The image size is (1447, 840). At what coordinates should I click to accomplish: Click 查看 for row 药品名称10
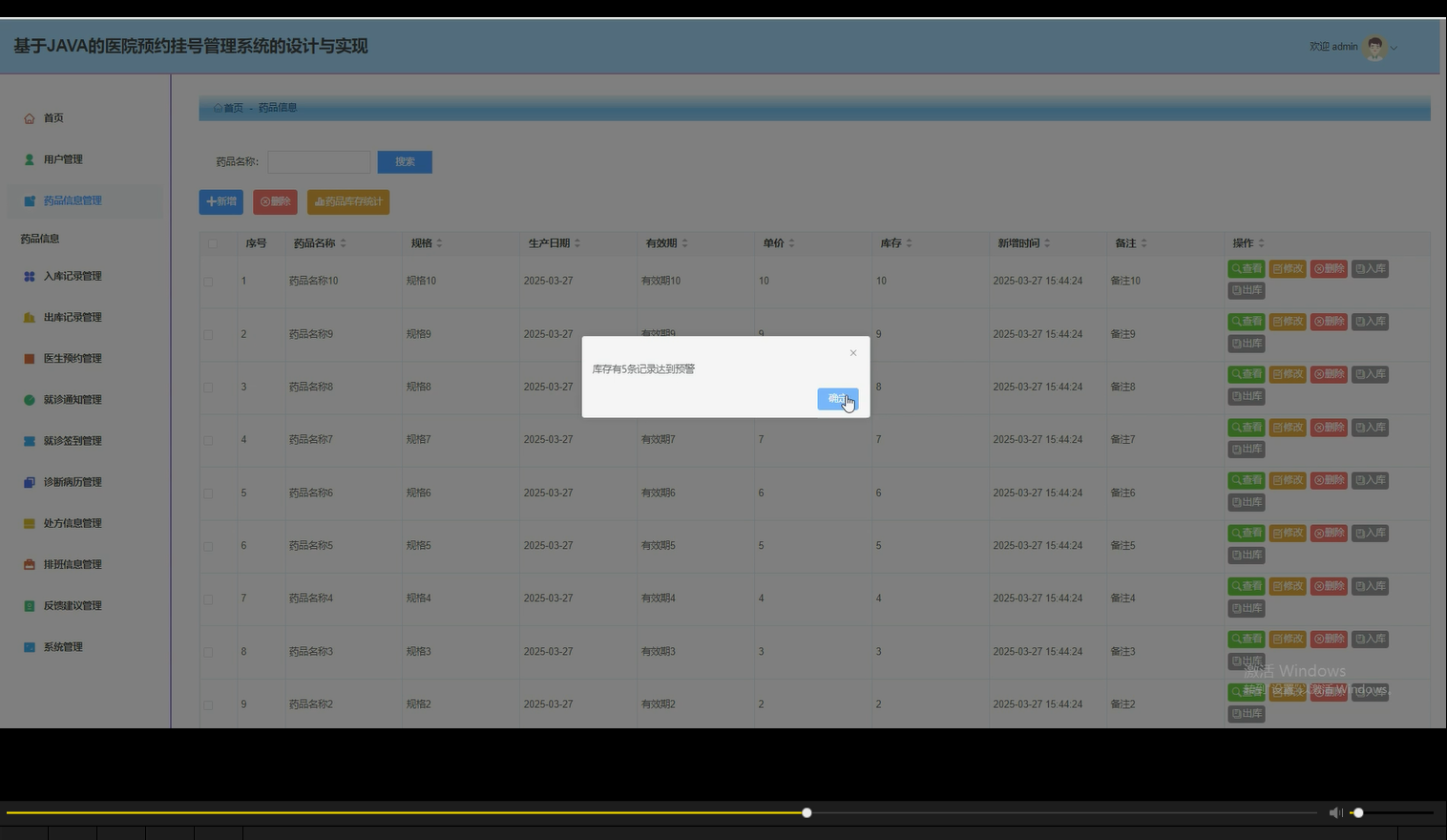[x=1247, y=269]
